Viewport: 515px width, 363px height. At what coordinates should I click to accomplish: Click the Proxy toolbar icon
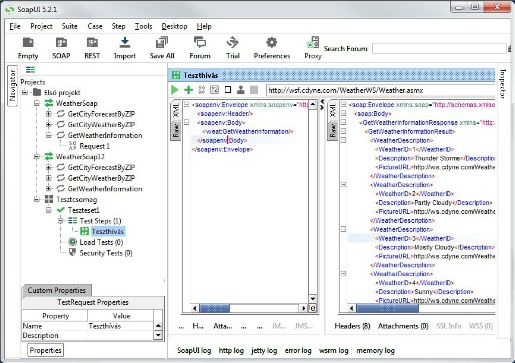tap(313, 48)
